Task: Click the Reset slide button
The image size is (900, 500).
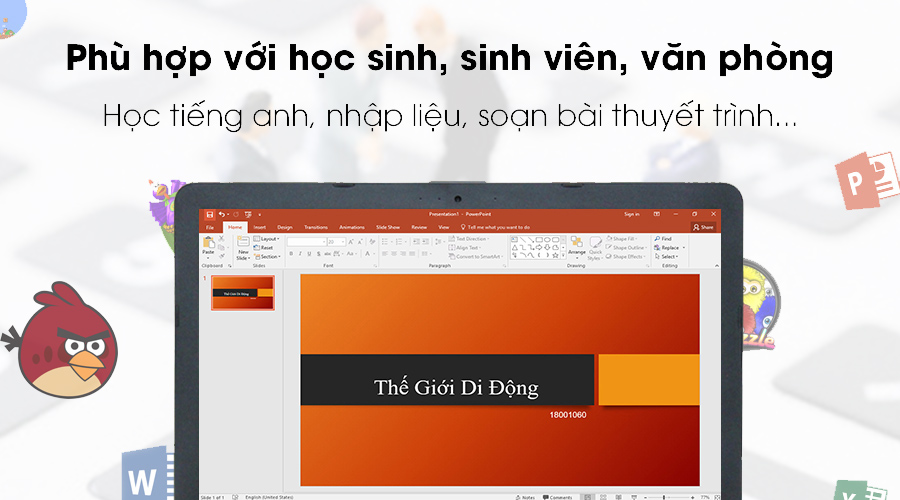Action: [263, 247]
